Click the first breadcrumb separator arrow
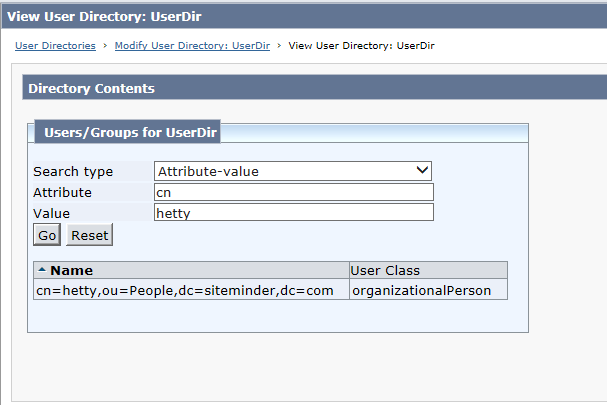The image size is (607, 405). 105,46
